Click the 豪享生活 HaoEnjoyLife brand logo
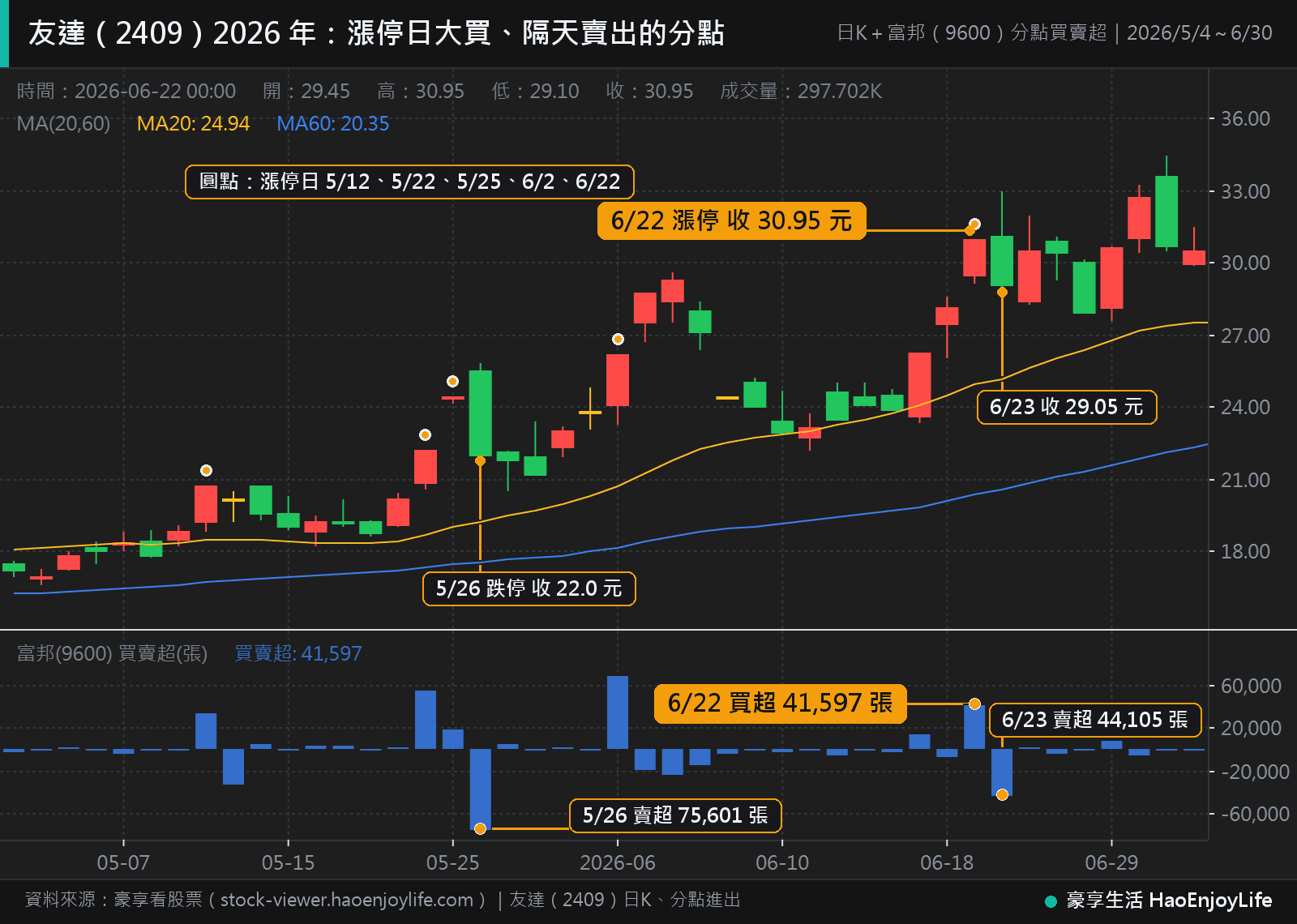This screenshot has width=1297, height=924. 1158,900
